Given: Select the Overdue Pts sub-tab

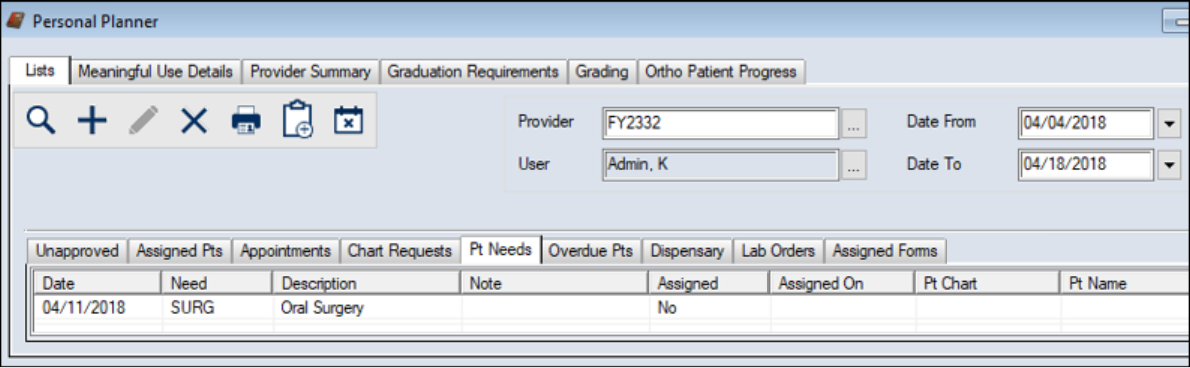Looking at the screenshot, I should (592, 251).
